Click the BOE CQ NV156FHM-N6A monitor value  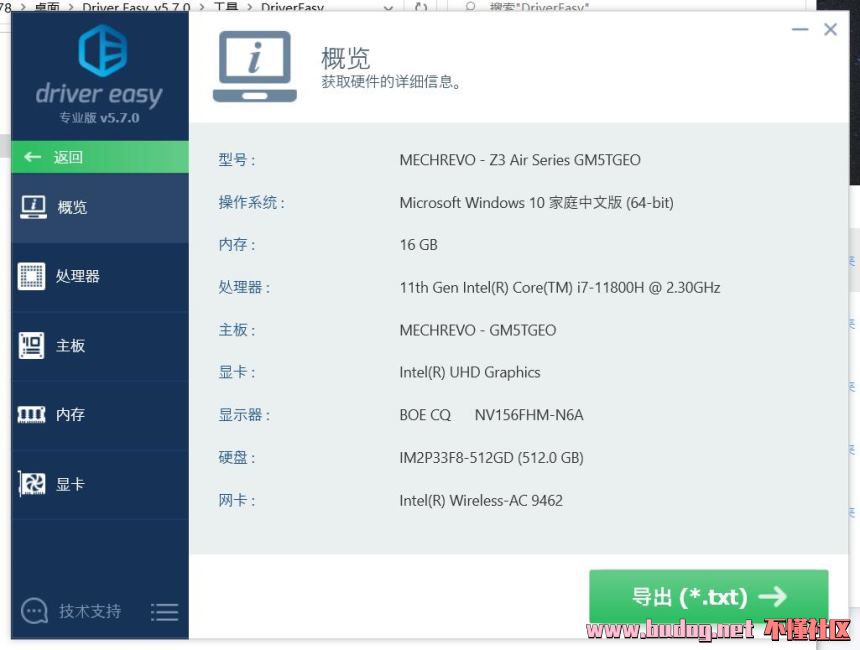coord(491,415)
